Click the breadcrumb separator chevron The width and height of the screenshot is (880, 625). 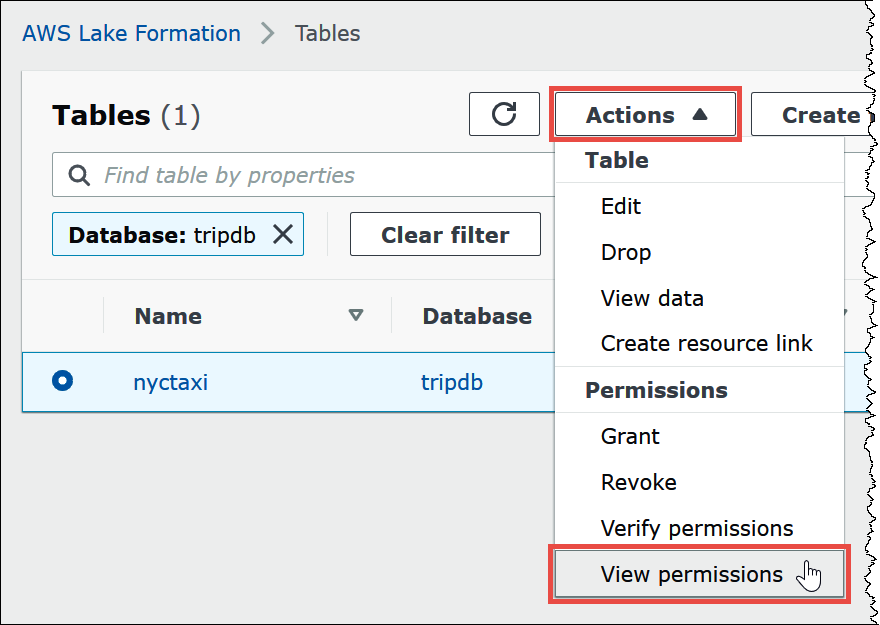click(266, 32)
